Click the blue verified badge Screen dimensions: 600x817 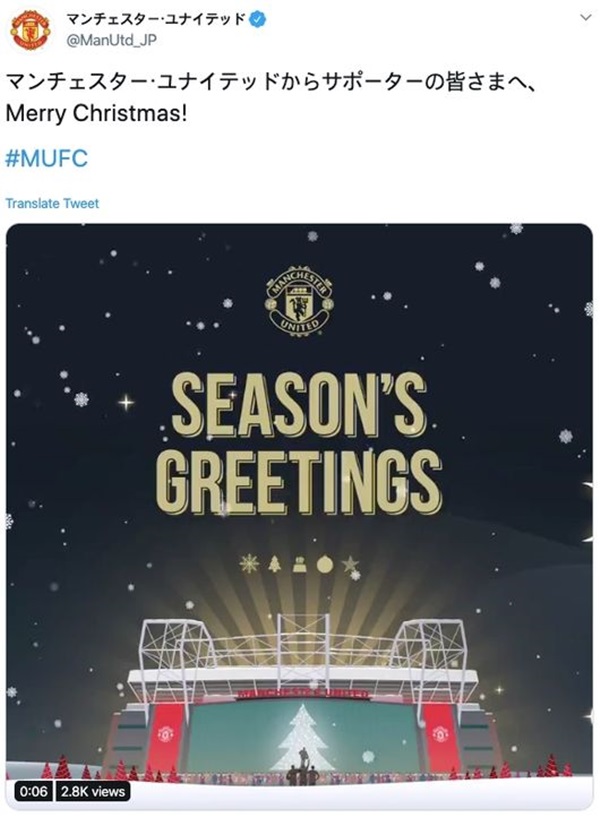pyautogui.click(x=258, y=20)
